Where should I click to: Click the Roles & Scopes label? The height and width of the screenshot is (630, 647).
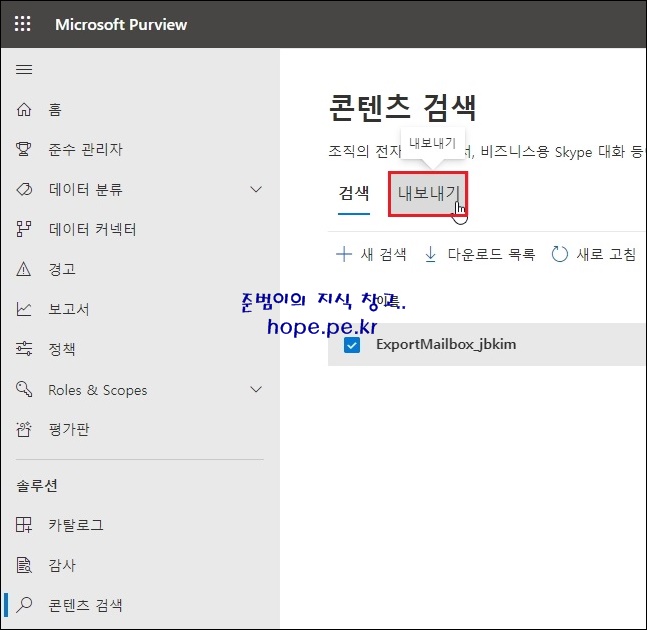point(97,390)
